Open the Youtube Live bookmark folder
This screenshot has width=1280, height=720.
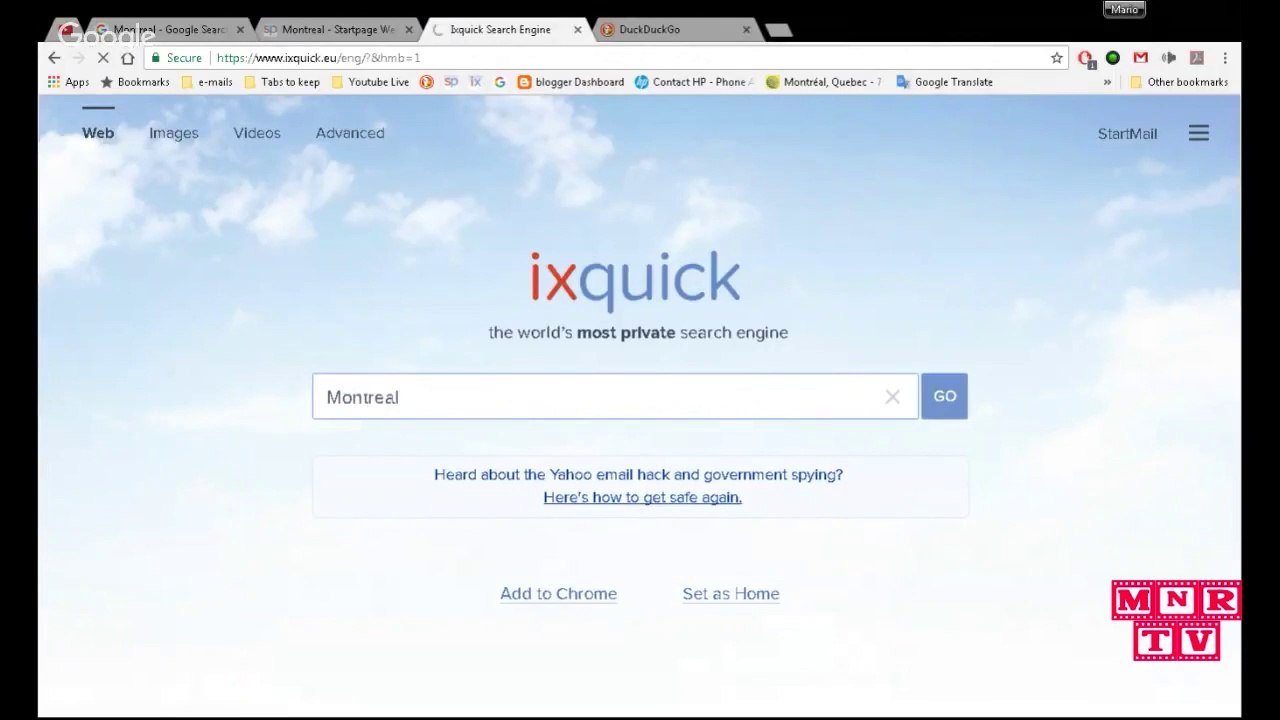click(x=370, y=82)
